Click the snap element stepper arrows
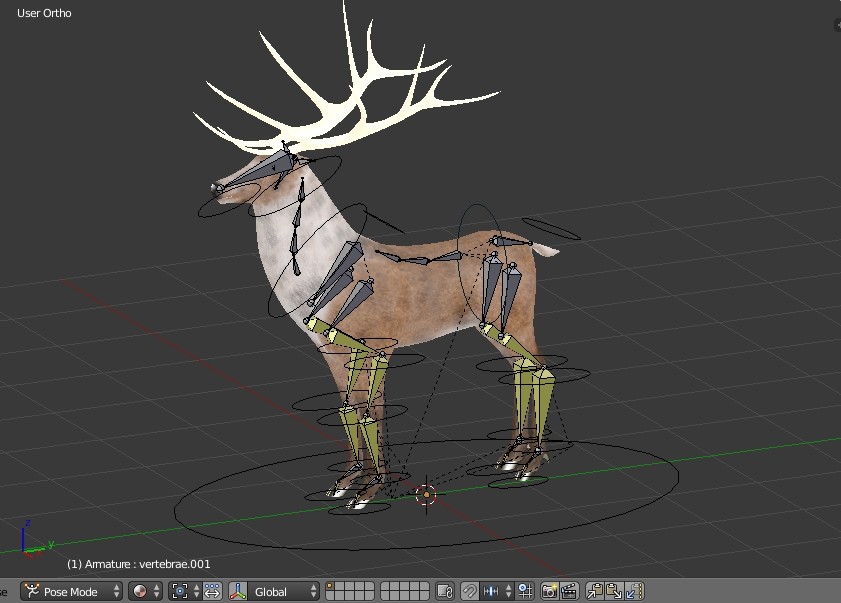 508,591
